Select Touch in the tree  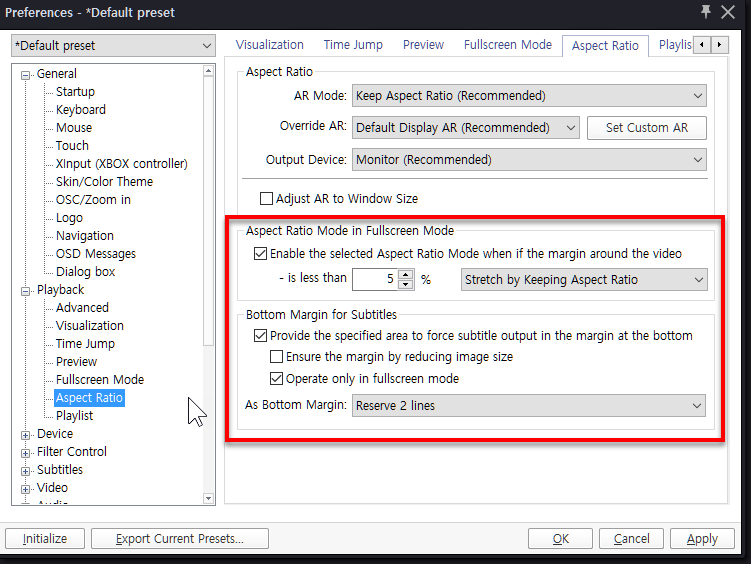[72, 146]
